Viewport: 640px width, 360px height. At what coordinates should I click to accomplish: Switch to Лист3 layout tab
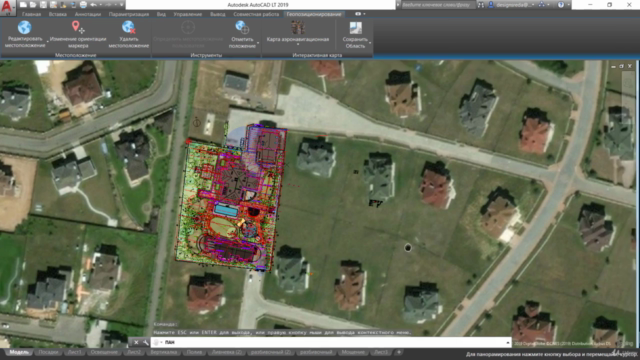click(x=381, y=352)
